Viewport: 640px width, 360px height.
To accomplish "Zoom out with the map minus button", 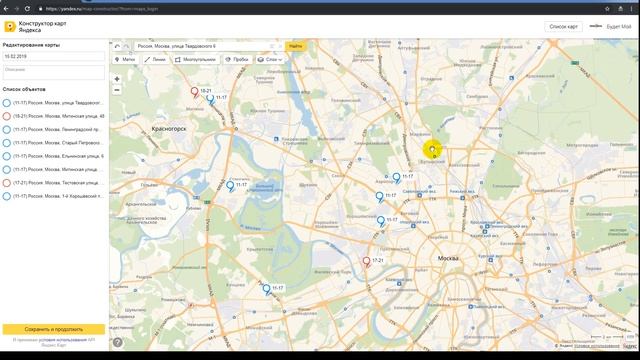I will coord(117,90).
